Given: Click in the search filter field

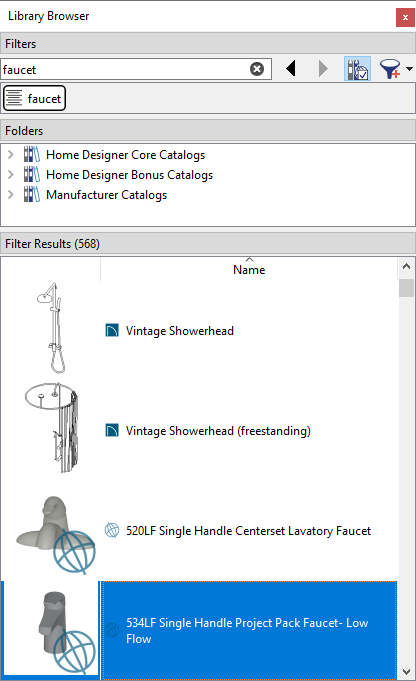Looking at the screenshot, I should (x=124, y=69).
